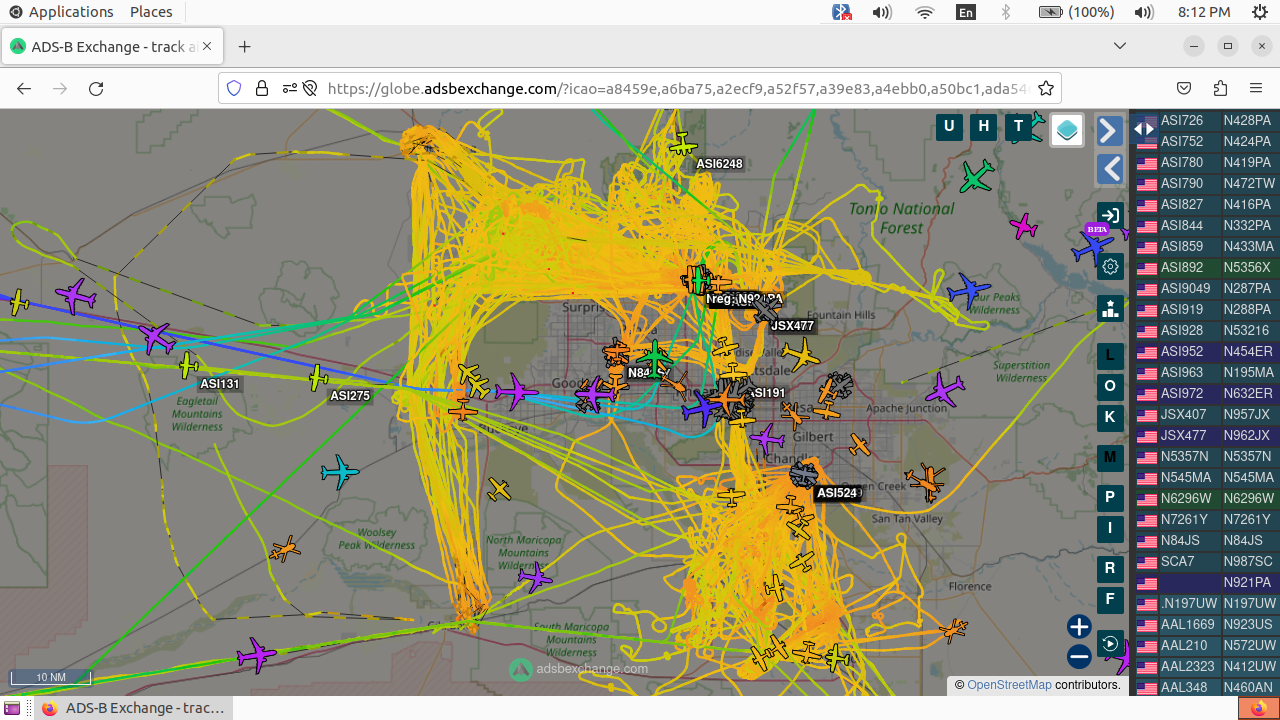Screen dimensions: 1280x720
Task: Select the SCA7 row in aircraft list
Action: pyautogui.click(x=1206, y=561)
